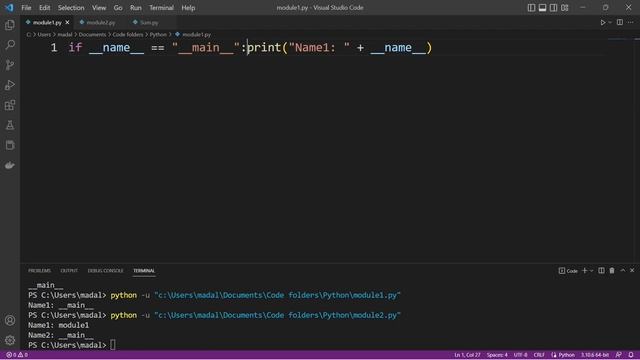640x360 pixels.
Task: Expand the Python breadcrumb segment
Action: point(158,35)
